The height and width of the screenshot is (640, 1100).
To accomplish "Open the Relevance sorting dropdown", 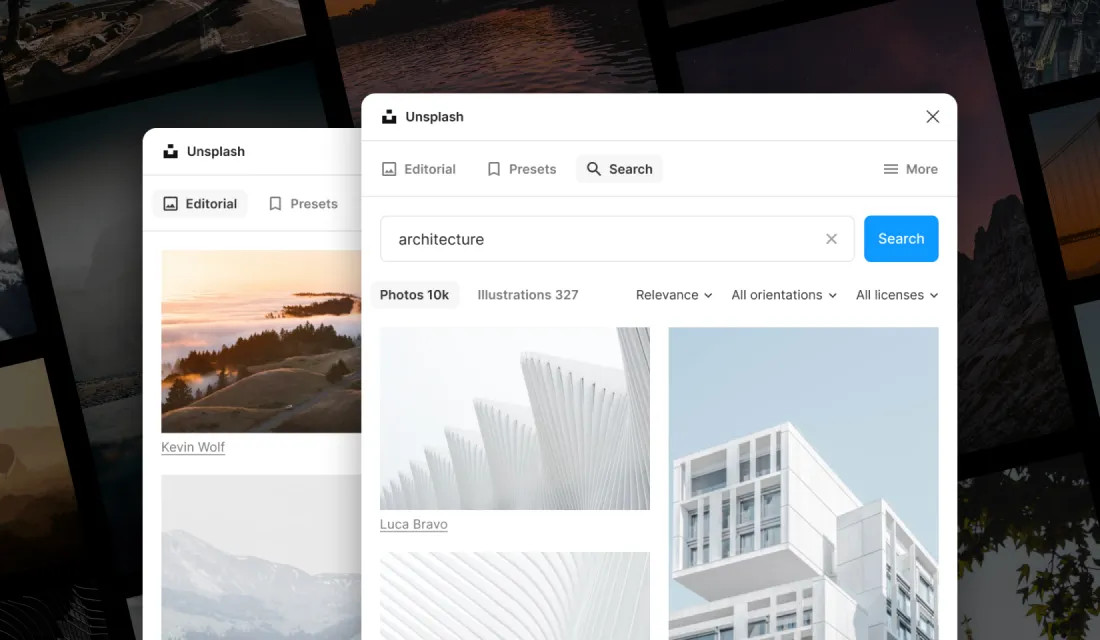I will (673, 295).
